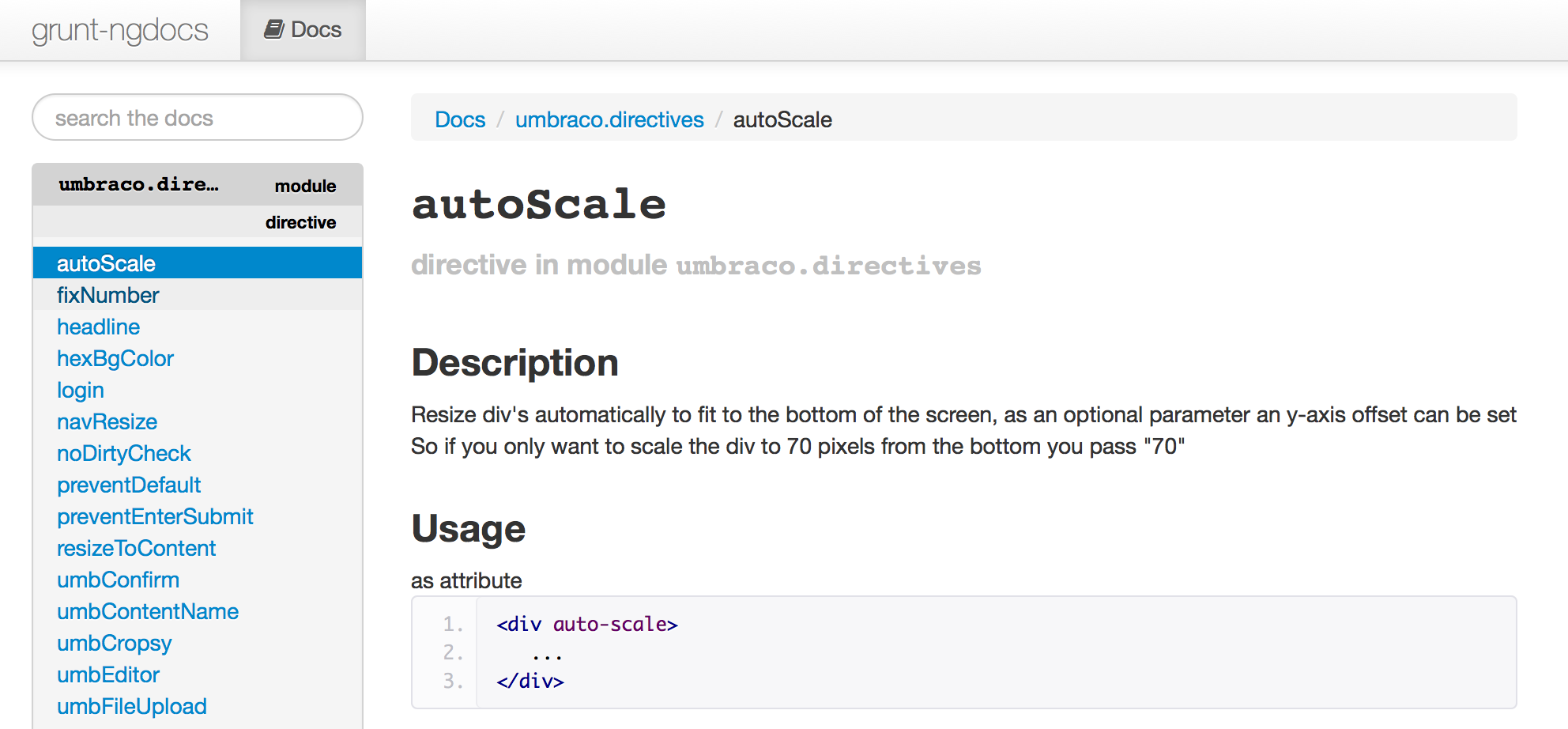Open preventDefault directive page

click(129, 485)
